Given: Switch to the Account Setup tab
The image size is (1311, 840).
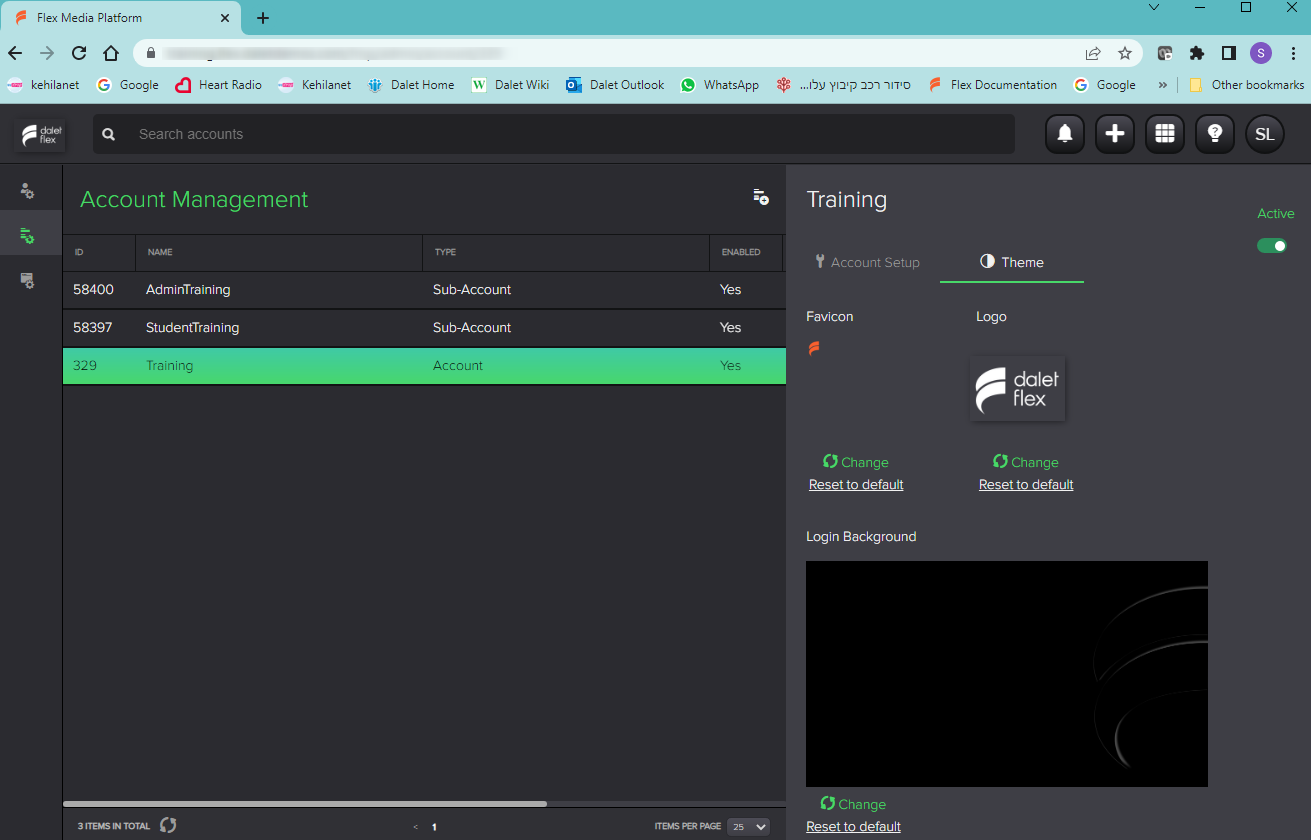Looking at the screenshot, I should coord(866,262).
